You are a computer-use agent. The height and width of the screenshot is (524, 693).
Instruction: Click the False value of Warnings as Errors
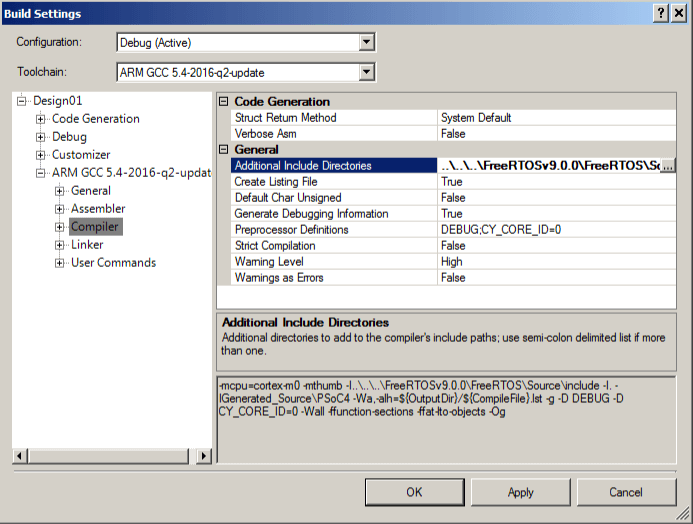click(556, 277)
